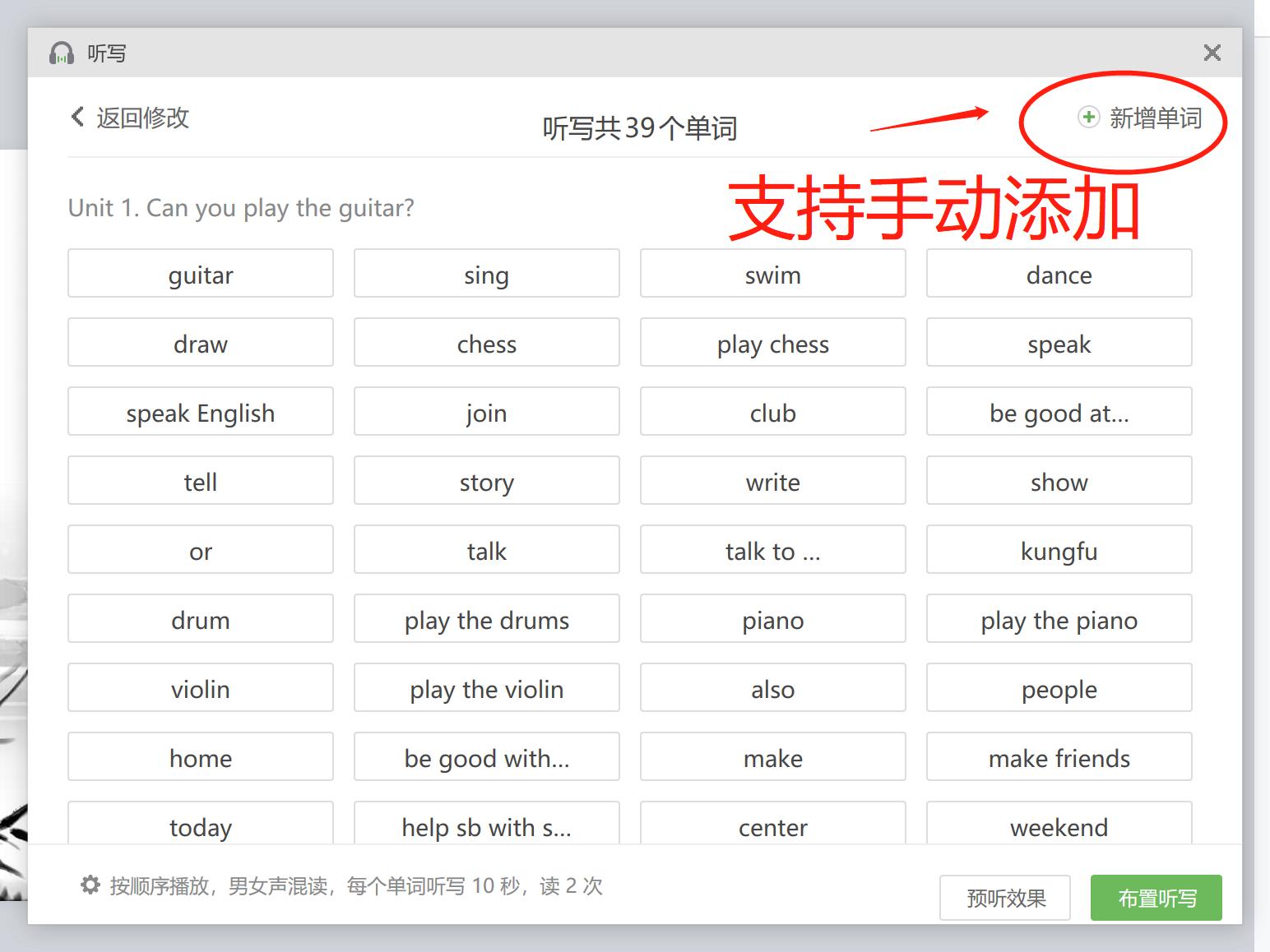Select the word "people"
The width and height of the screenshot is (1270, 952).
click(1059, 687)
